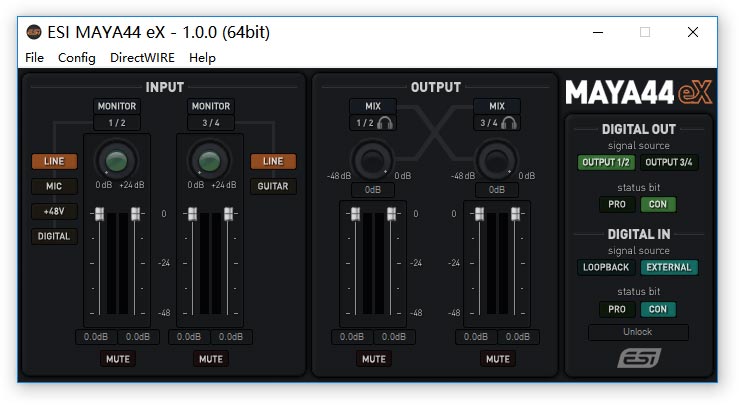
Task: Click input 1/2 right fader handle
Action: pos(135,214)
